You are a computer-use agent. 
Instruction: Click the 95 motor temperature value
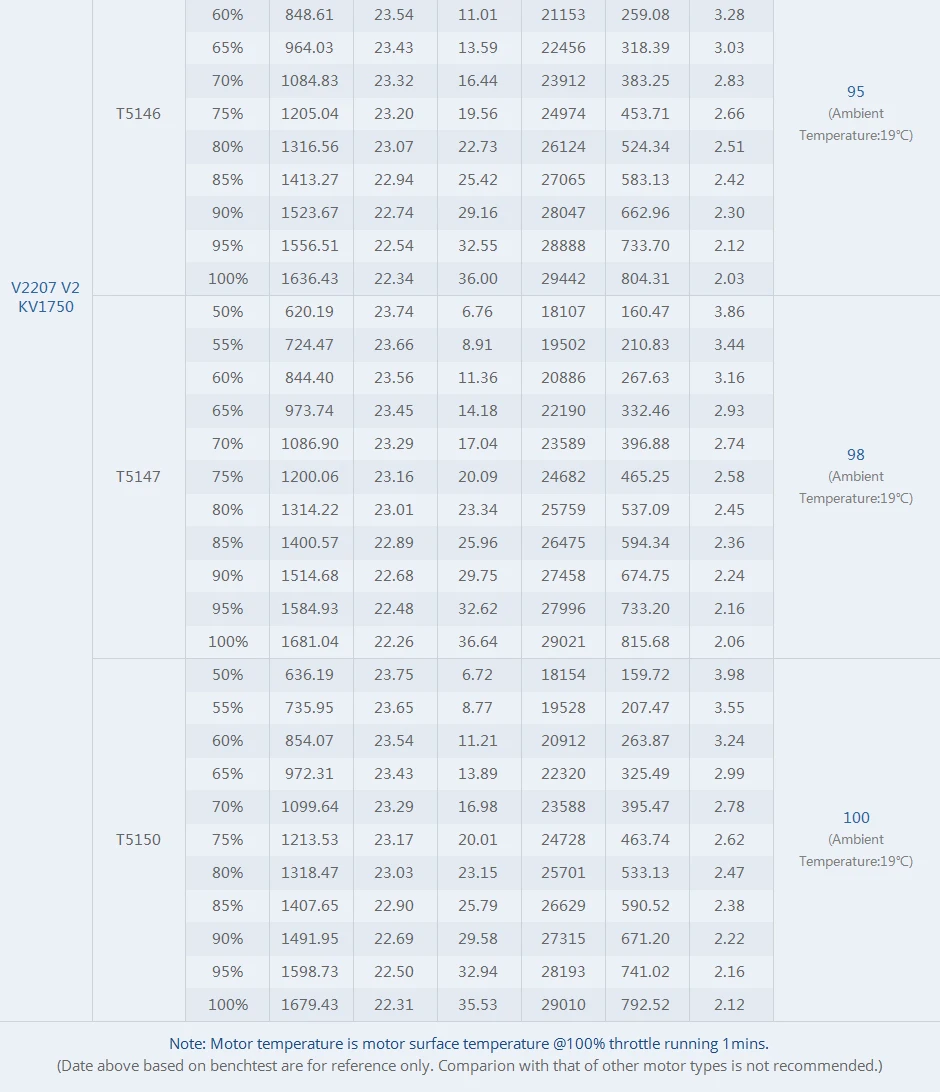coord(856,92)
